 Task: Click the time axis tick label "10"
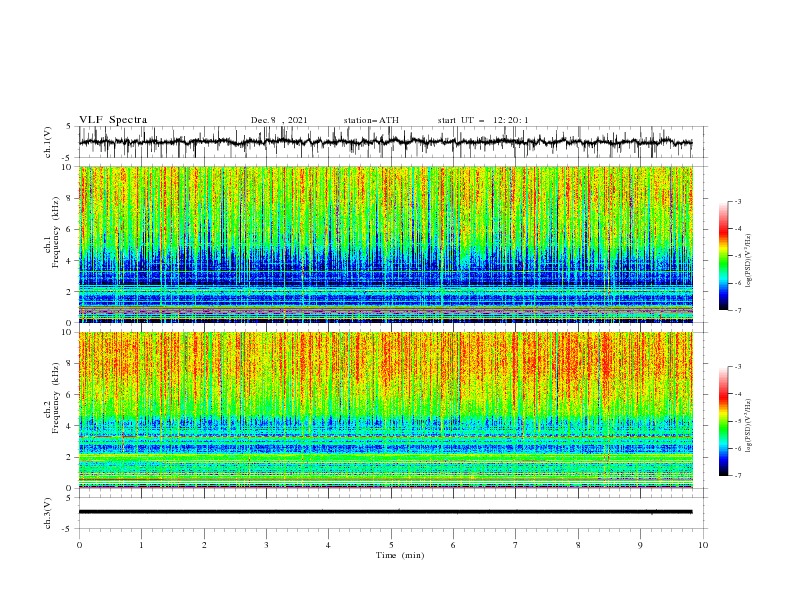coord(703,545)
